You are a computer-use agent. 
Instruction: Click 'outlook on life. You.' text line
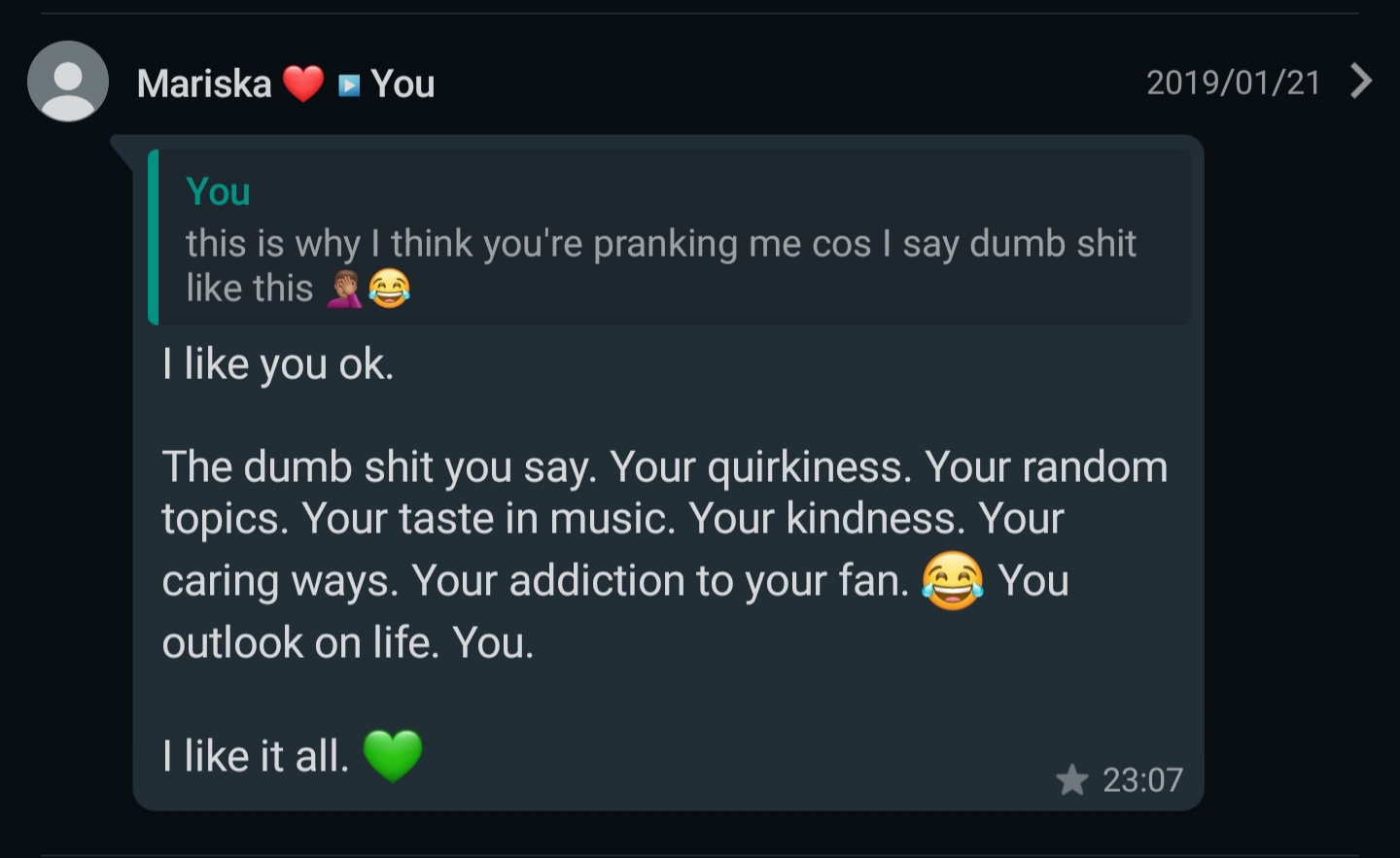pos(348,643)
